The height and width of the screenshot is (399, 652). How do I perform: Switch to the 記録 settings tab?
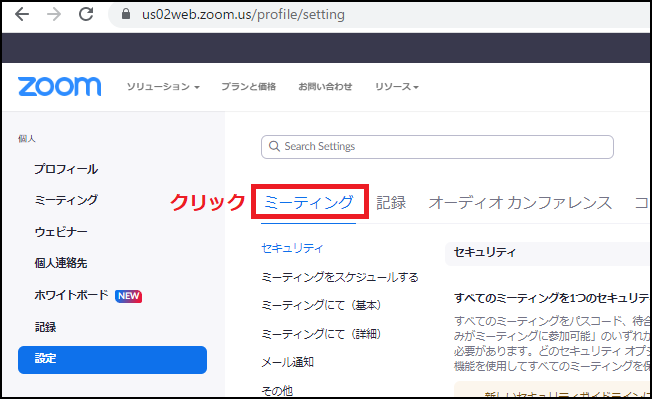[x=391, y=203]
